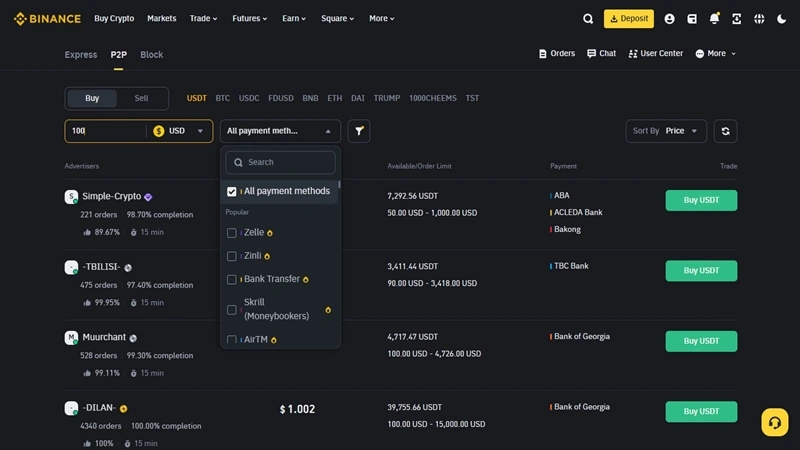Image resolution: width=800 pixels, height=450 pixels.
Task: Open the USD currency dropdown
Action: click(179, 131)
